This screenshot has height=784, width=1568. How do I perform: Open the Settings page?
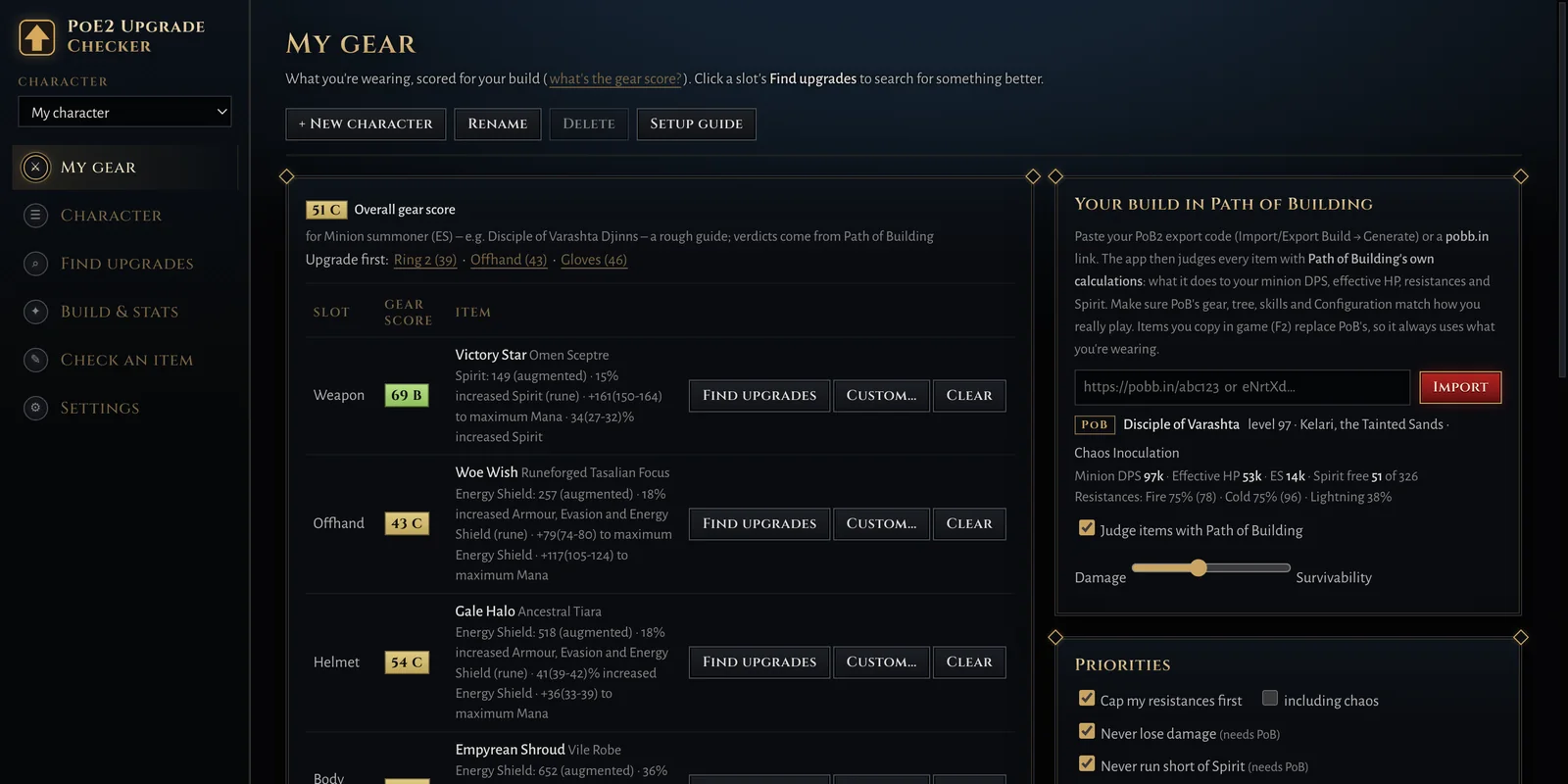tap(124, 408)
